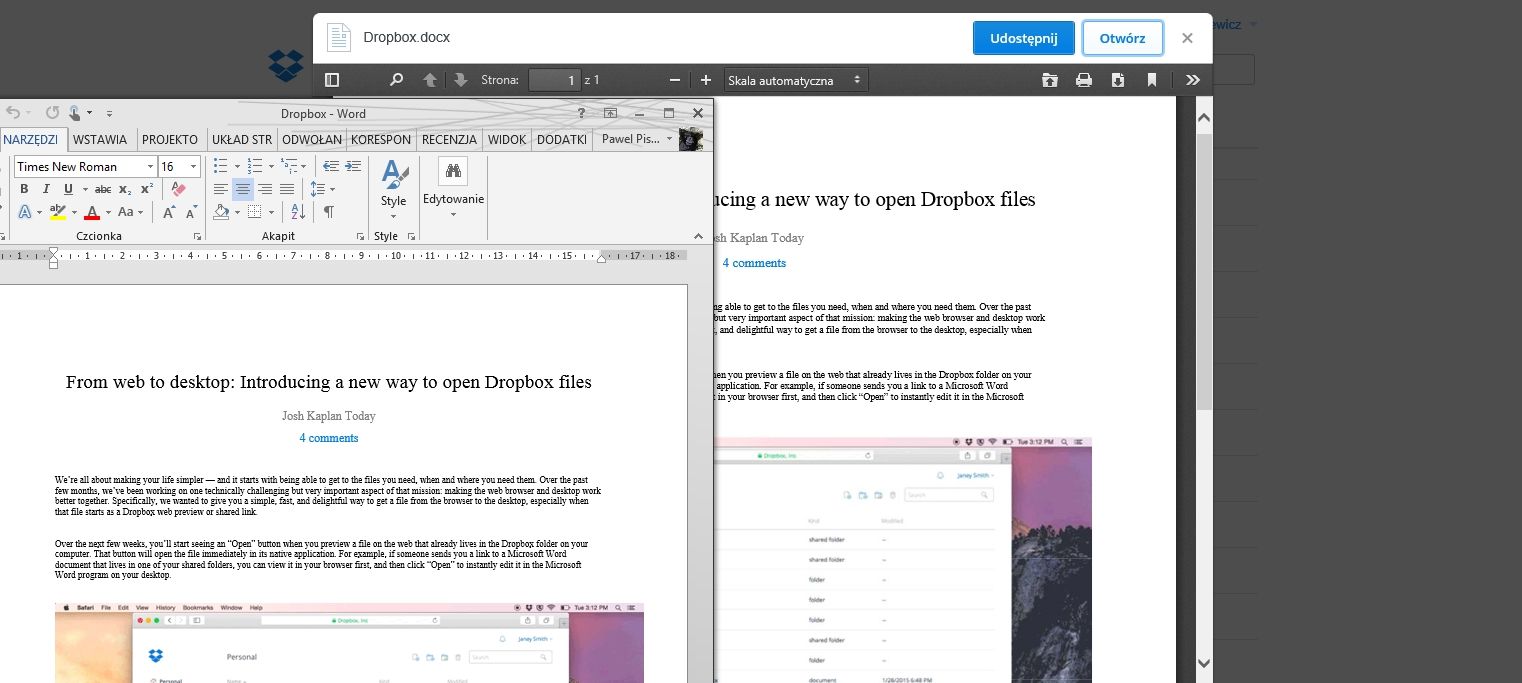
Task: Go to next page in preview toolbar
Action: (x=461, y=80)
